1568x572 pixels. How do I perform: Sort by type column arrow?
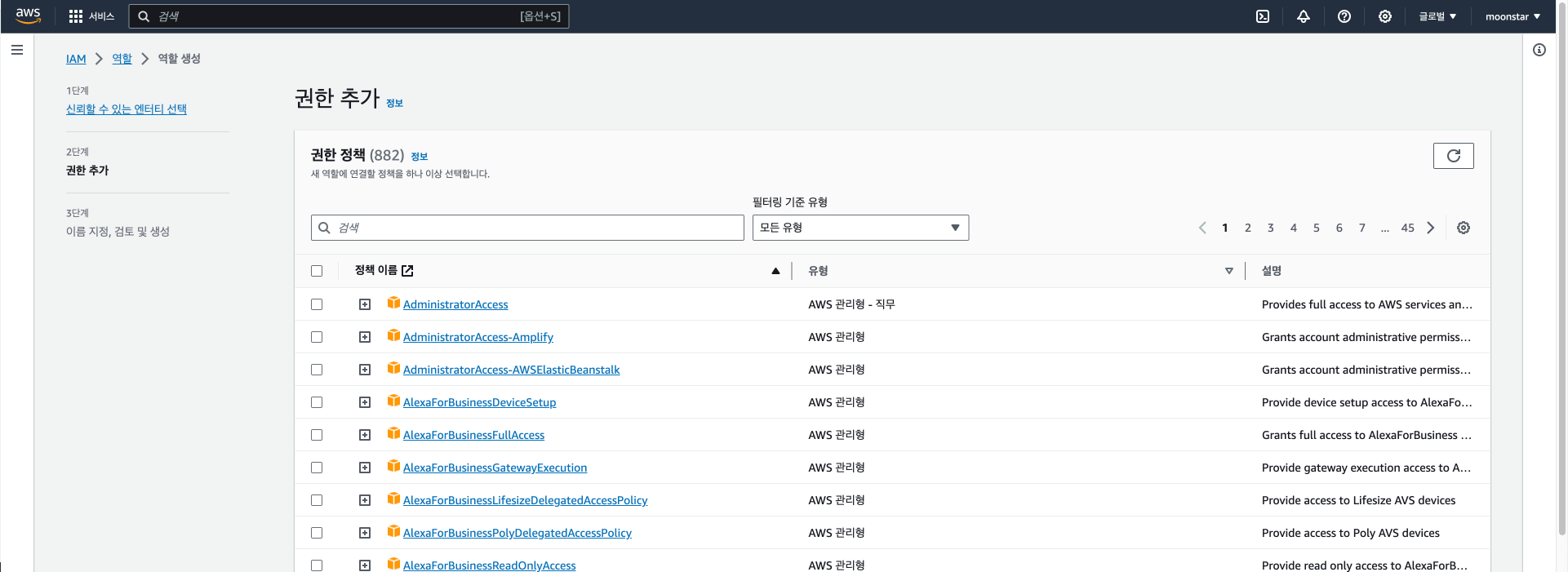click(1229, 271)
